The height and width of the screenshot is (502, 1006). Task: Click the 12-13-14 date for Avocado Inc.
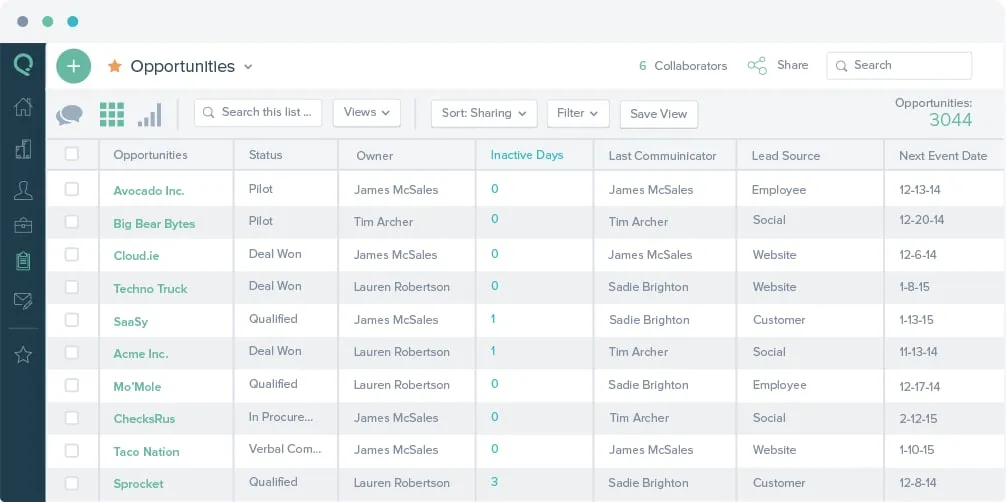920,190
